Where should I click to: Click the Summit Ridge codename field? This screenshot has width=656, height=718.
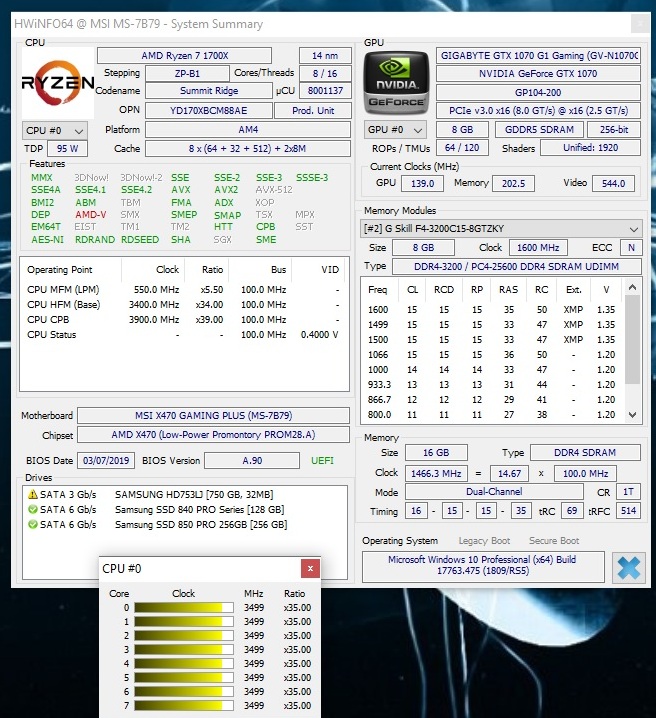click(x=209, y=91)
